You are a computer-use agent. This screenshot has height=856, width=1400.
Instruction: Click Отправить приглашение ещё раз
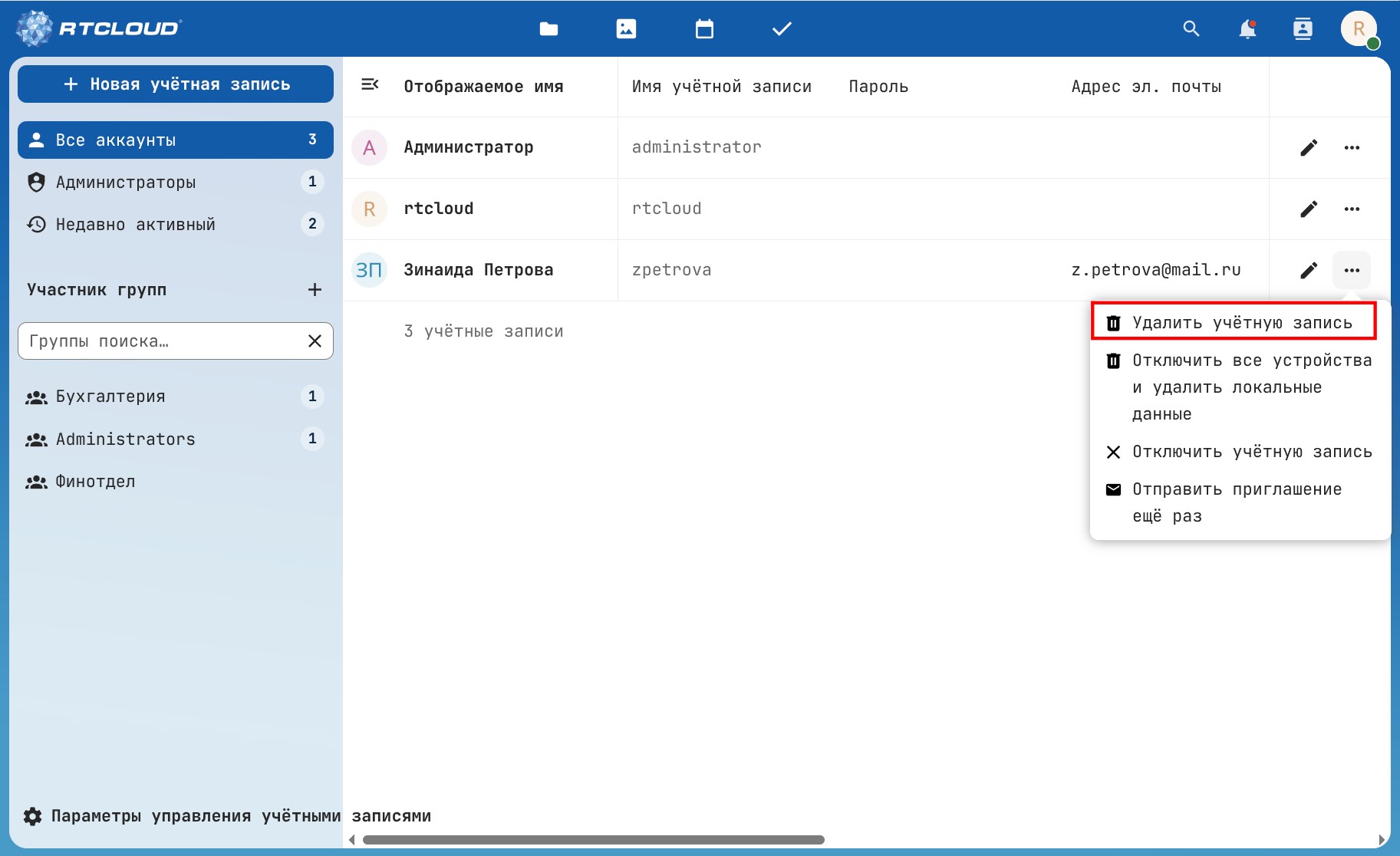click(1237, 502)
